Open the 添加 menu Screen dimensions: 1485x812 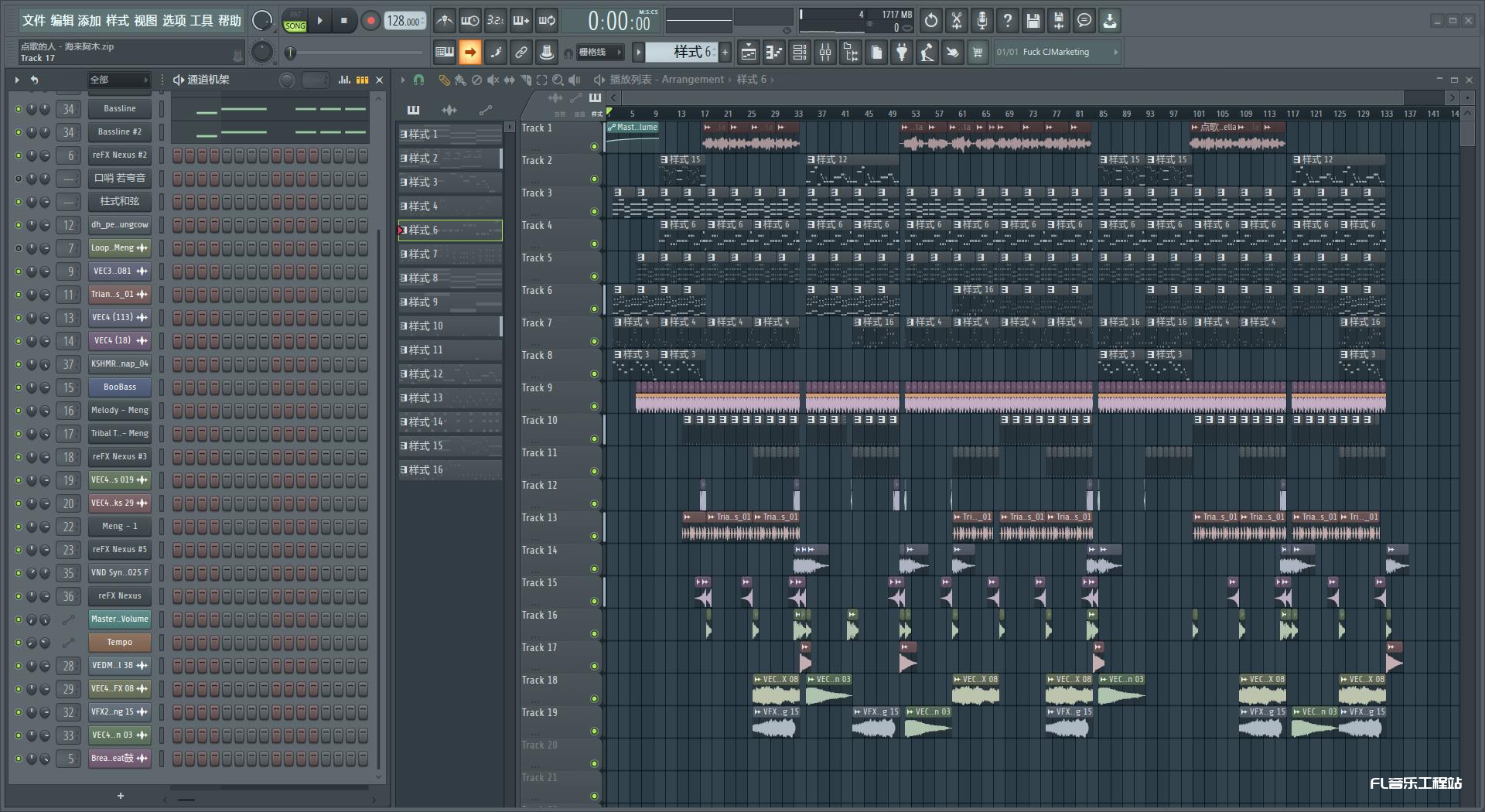point(90,21)
